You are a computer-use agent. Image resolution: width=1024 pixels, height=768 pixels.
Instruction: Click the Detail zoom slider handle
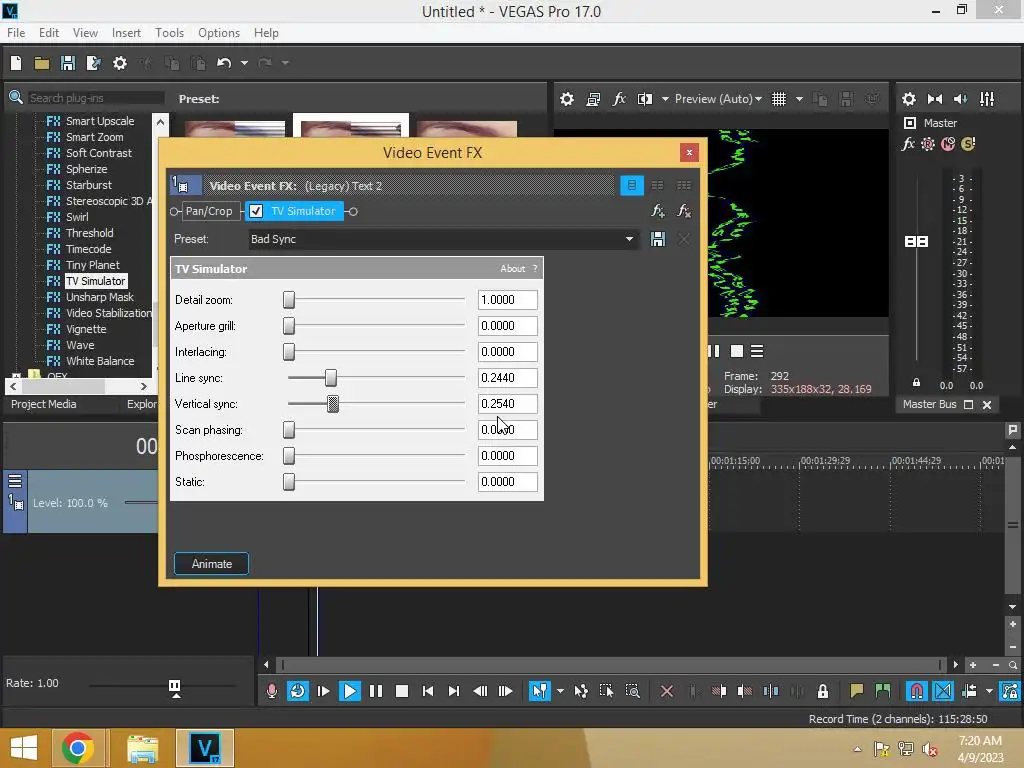click(x=289, y=300)
